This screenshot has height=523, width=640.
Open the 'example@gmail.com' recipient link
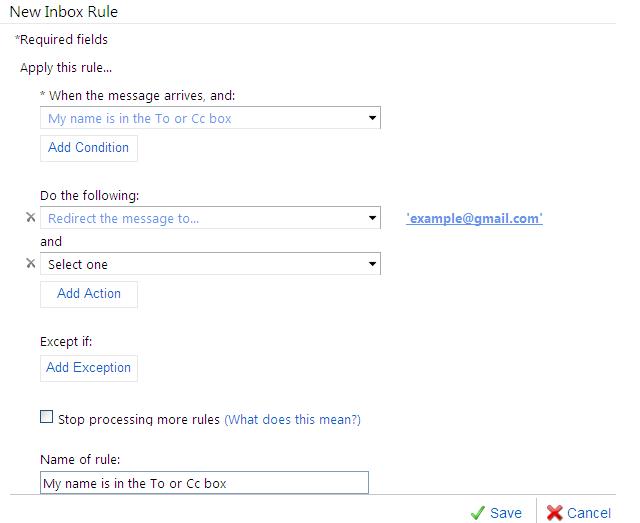pyautogui.click(x=474, y=218)
